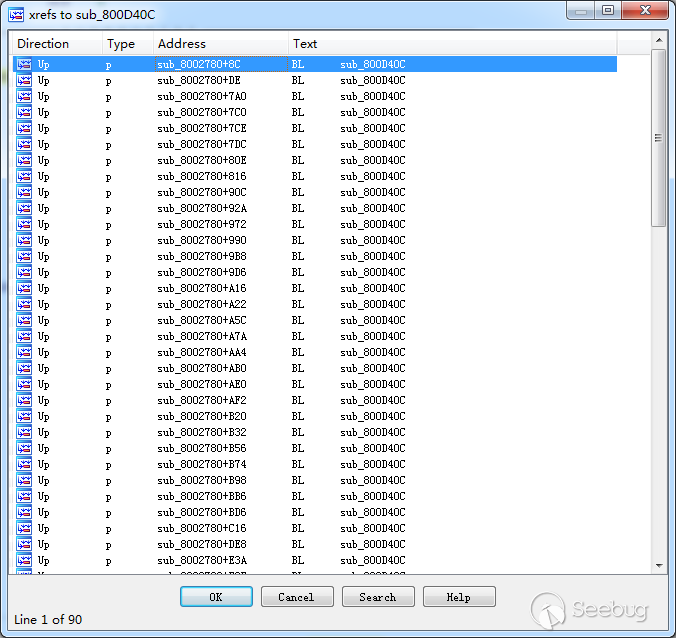
Task: Click sub_800D40C target in sub_8002780+B20 row
Action: (x=373, y=416)
